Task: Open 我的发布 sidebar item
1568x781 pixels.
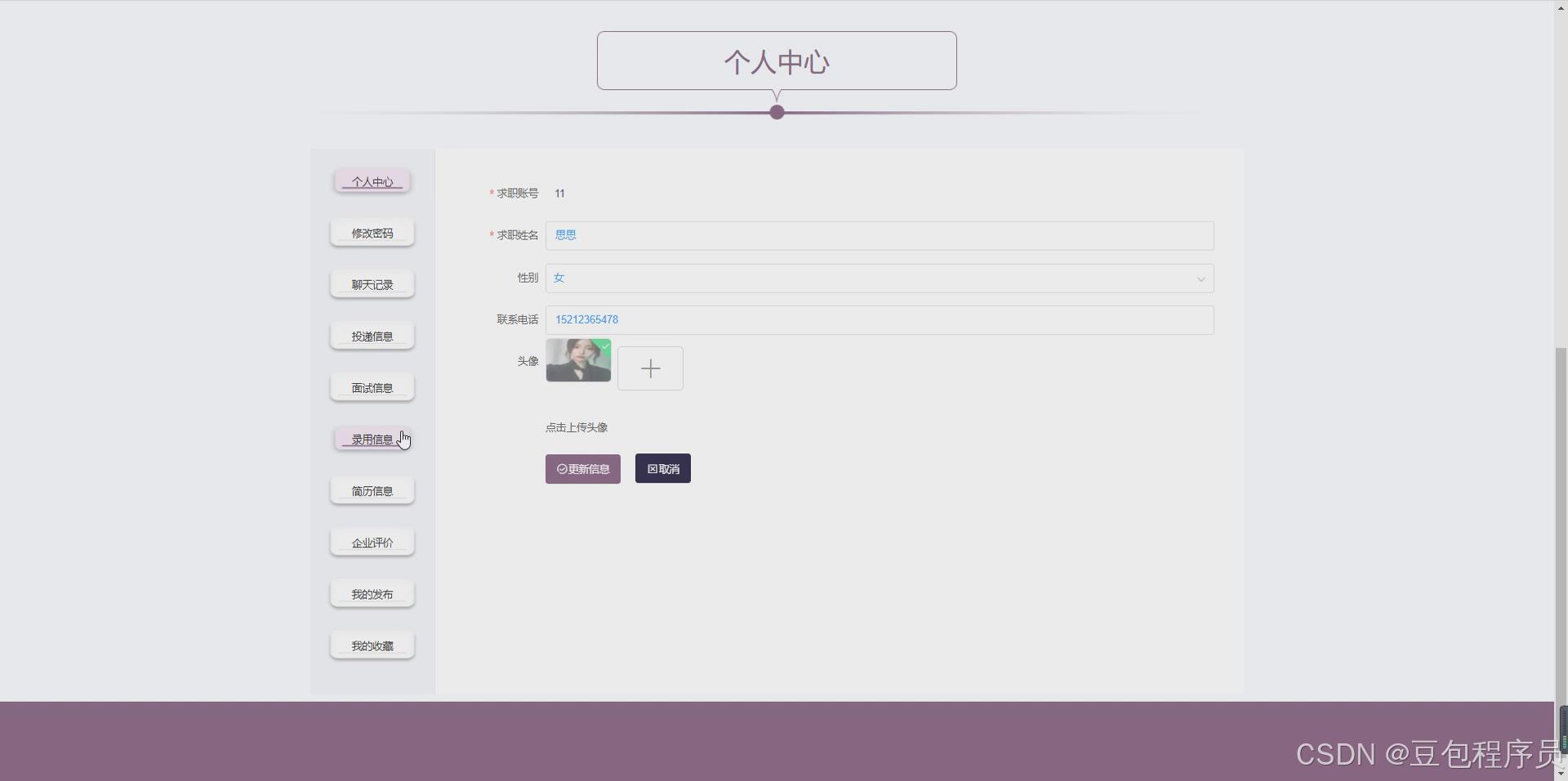Action: tap(372, 594)
